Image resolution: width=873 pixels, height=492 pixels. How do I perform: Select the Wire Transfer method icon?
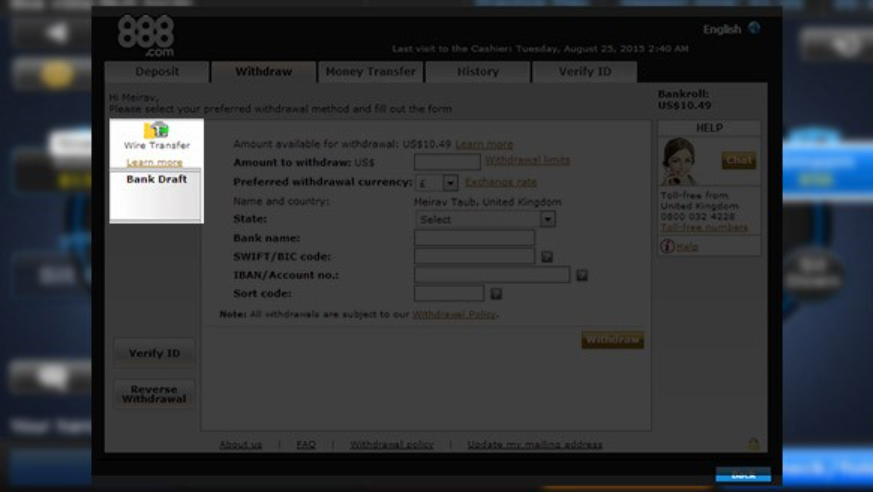(x=156, y=130)
